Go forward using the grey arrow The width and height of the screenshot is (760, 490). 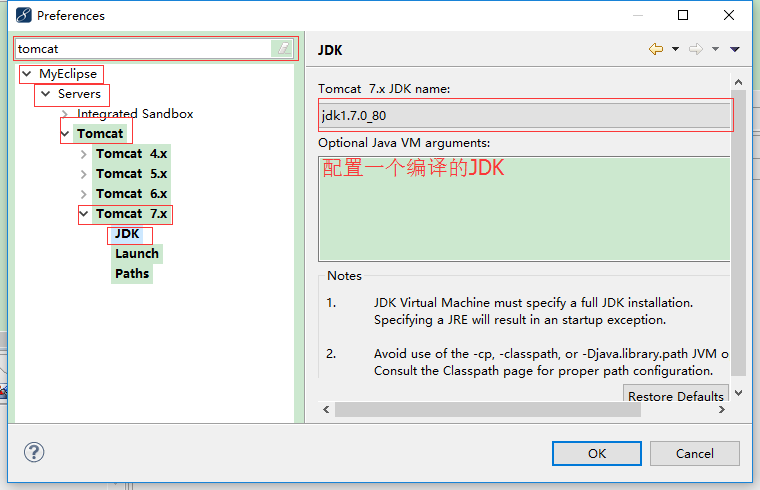[696, 49]
